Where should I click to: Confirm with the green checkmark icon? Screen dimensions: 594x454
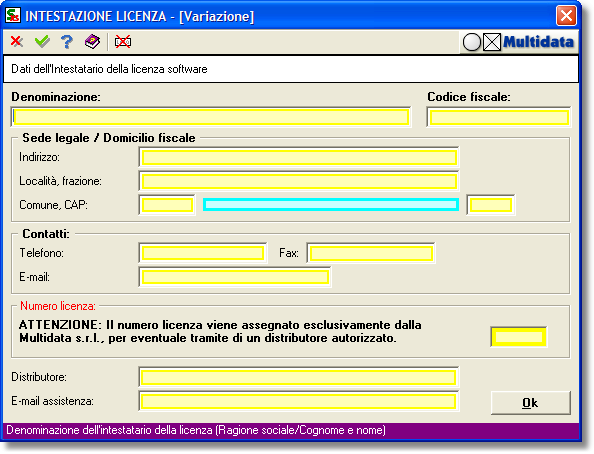tap(42, 42)
